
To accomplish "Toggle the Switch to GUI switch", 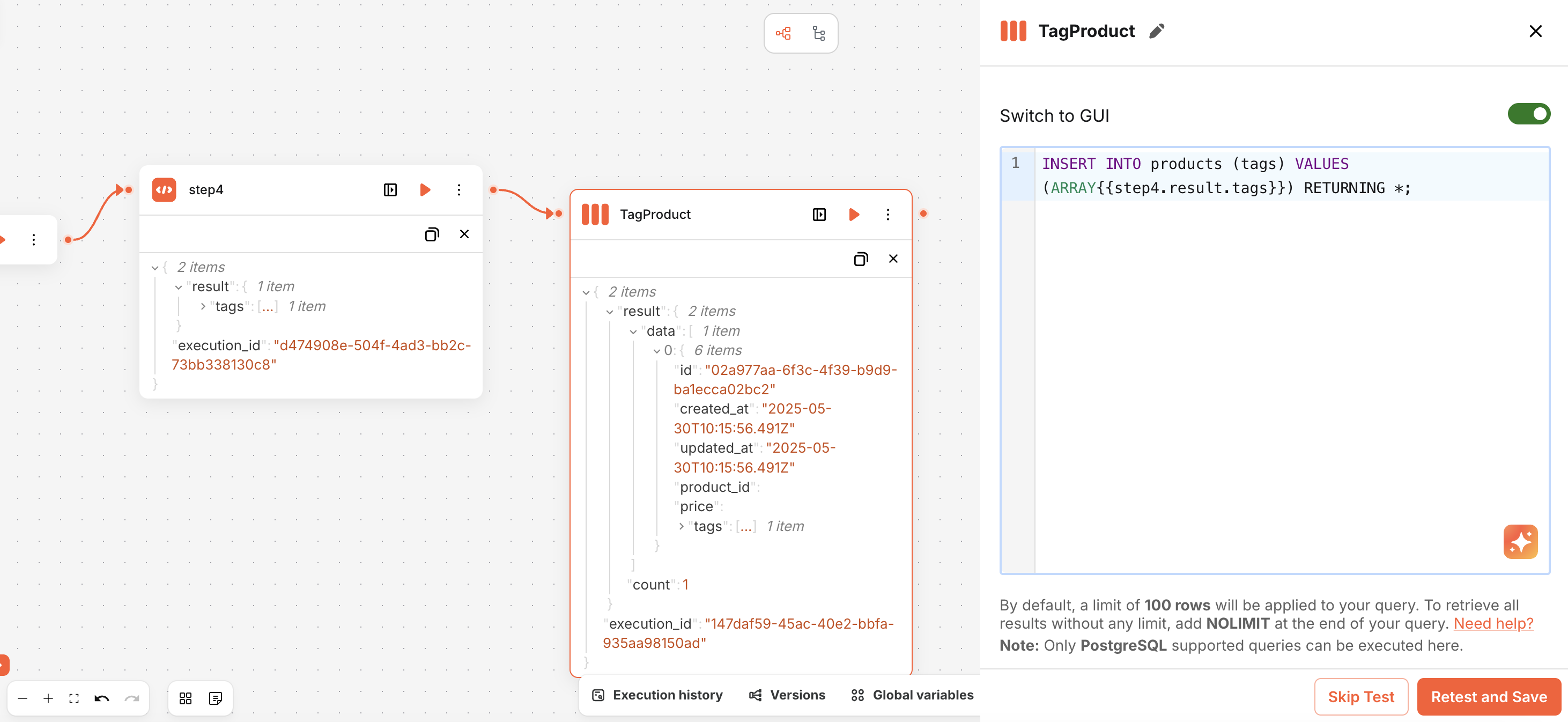I will pos(1528,114).
